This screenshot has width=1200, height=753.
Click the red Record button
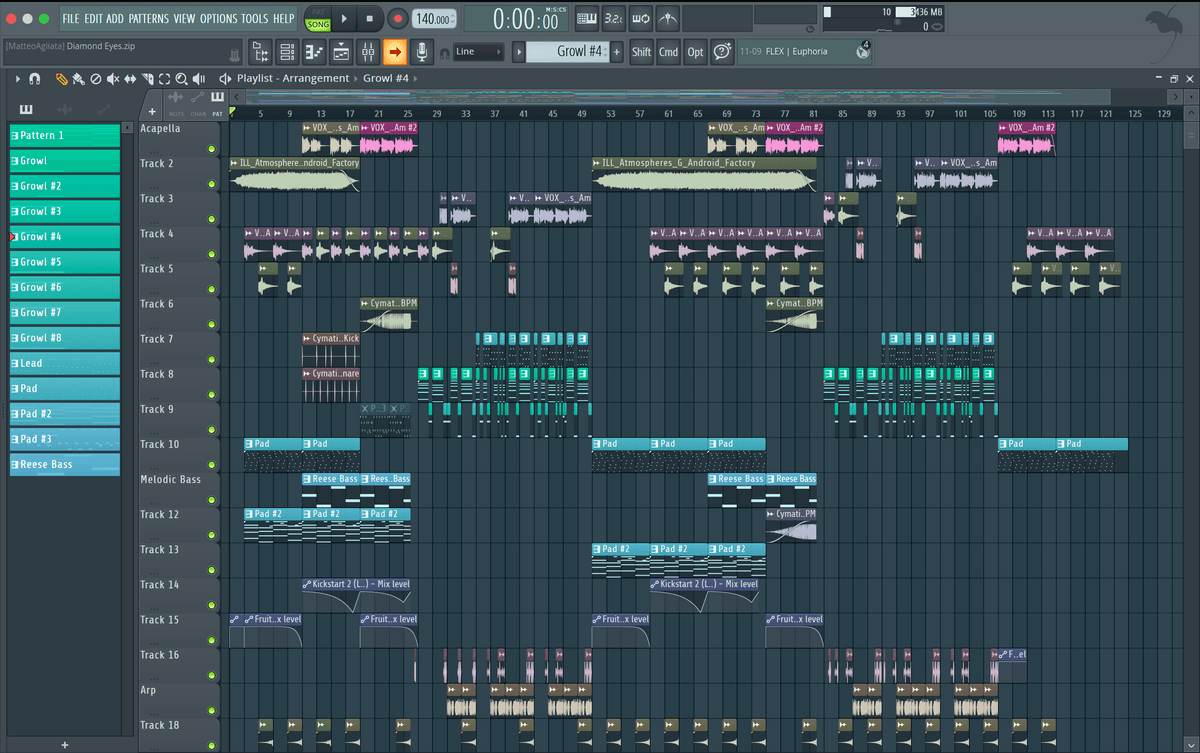tap(397, 18)
